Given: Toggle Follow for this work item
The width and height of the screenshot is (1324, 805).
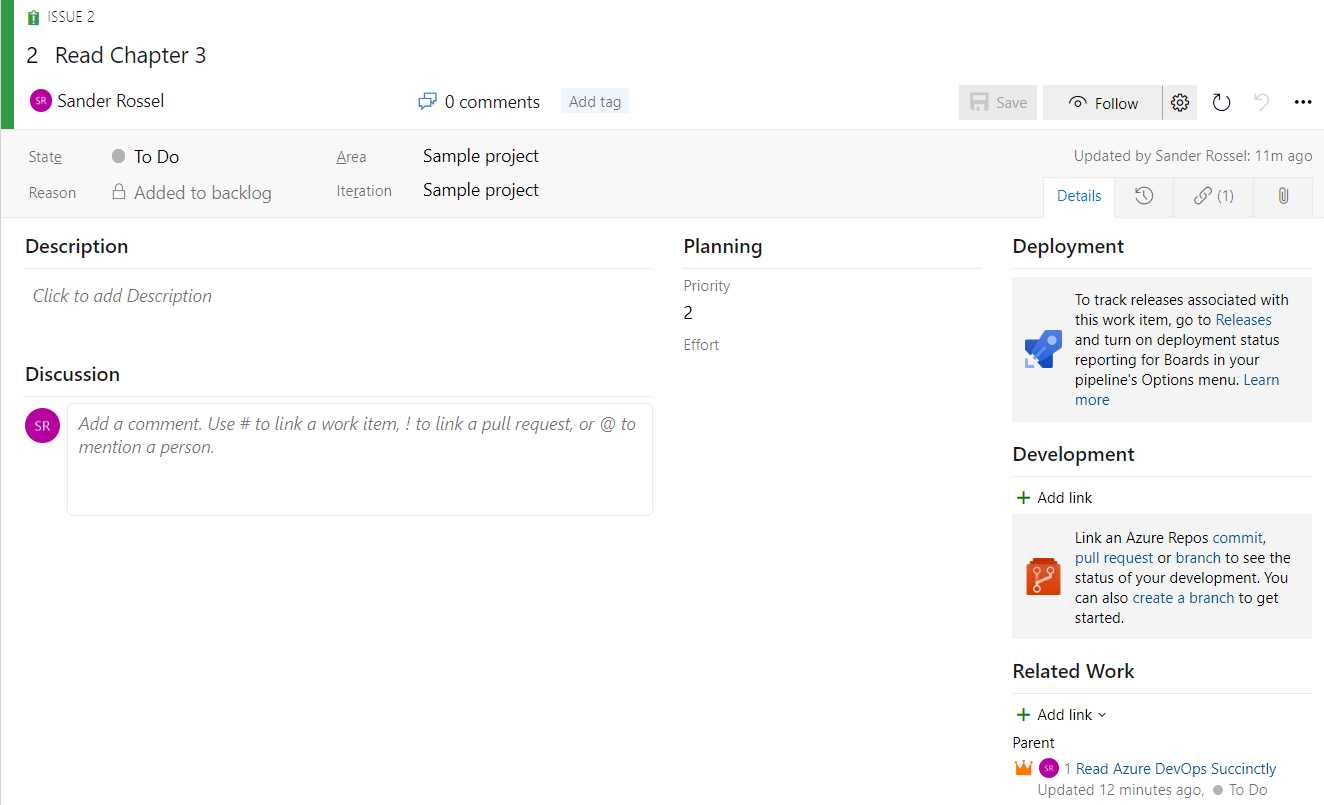Looking at the screenshot, I should tap(1101, 102).
